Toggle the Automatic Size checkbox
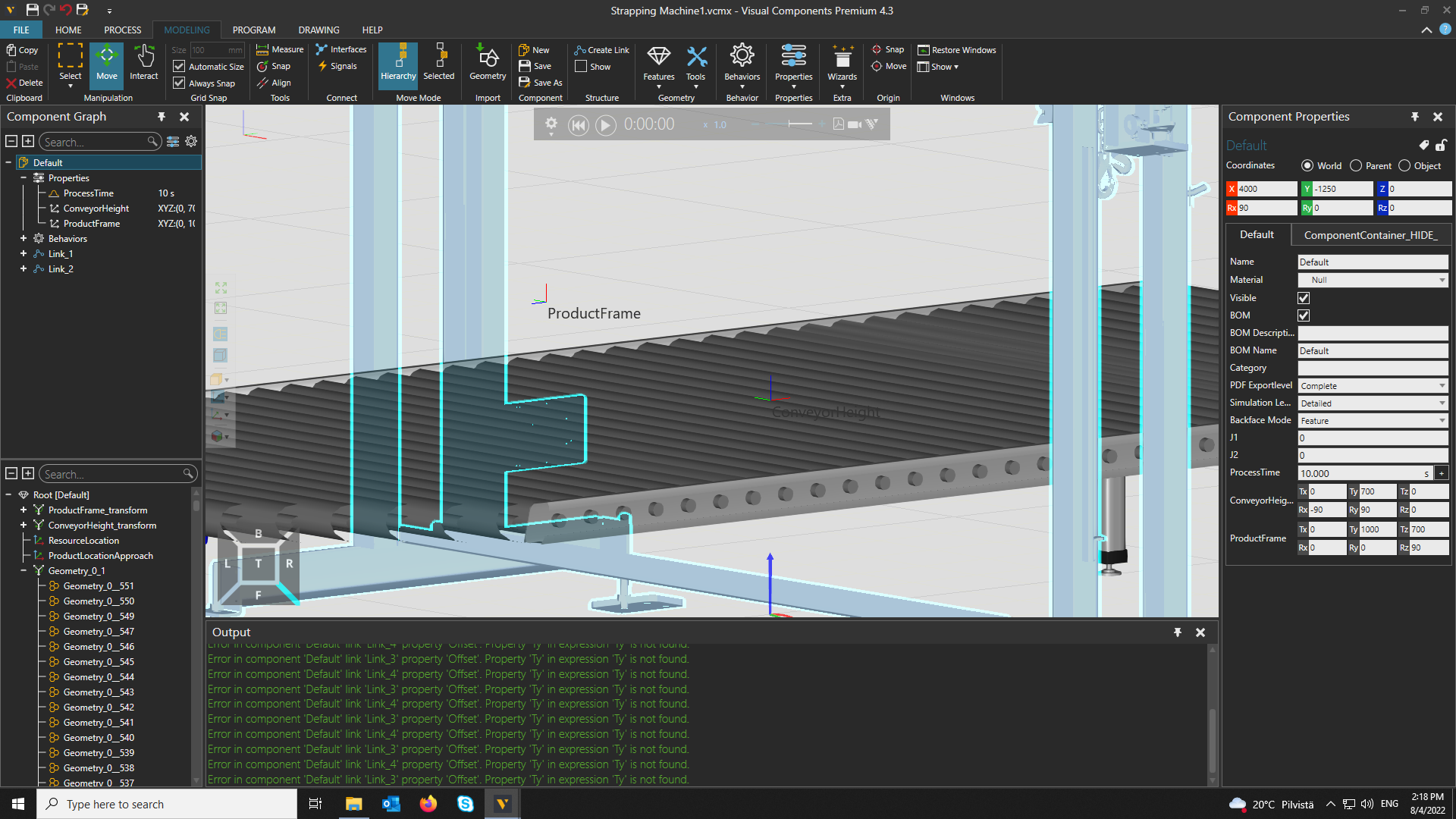The image size is (1456, 819). pyautogui.click(x=180, y=67)
